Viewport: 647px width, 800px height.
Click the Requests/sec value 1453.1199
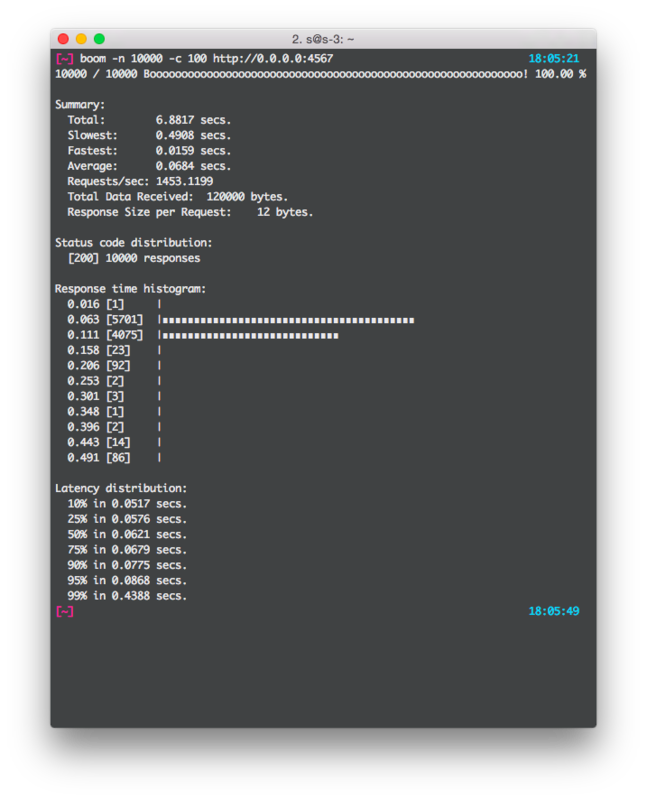[184, 181]
